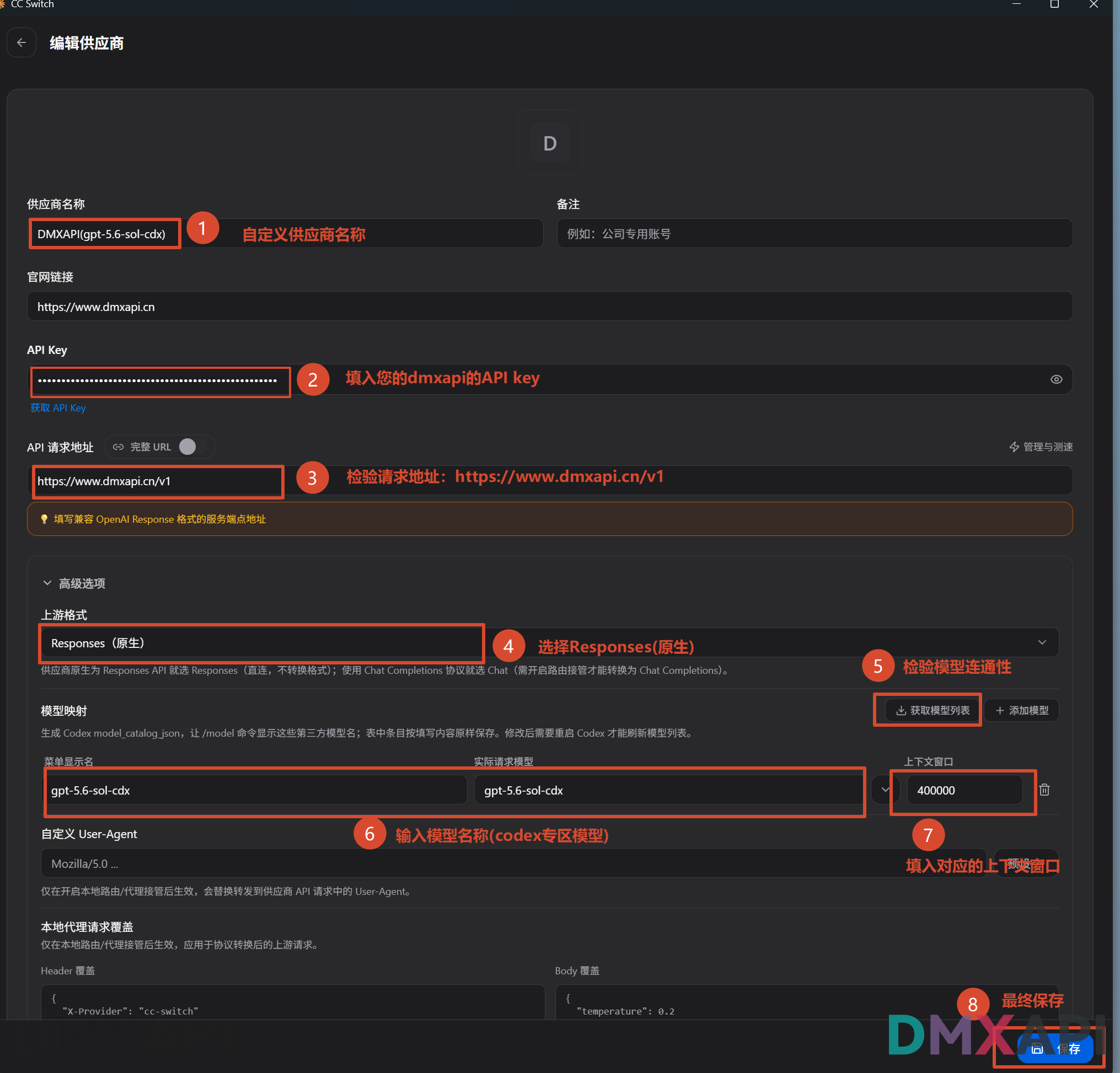Open the model chooser chevron dropdown

click(x=885, y=790)
